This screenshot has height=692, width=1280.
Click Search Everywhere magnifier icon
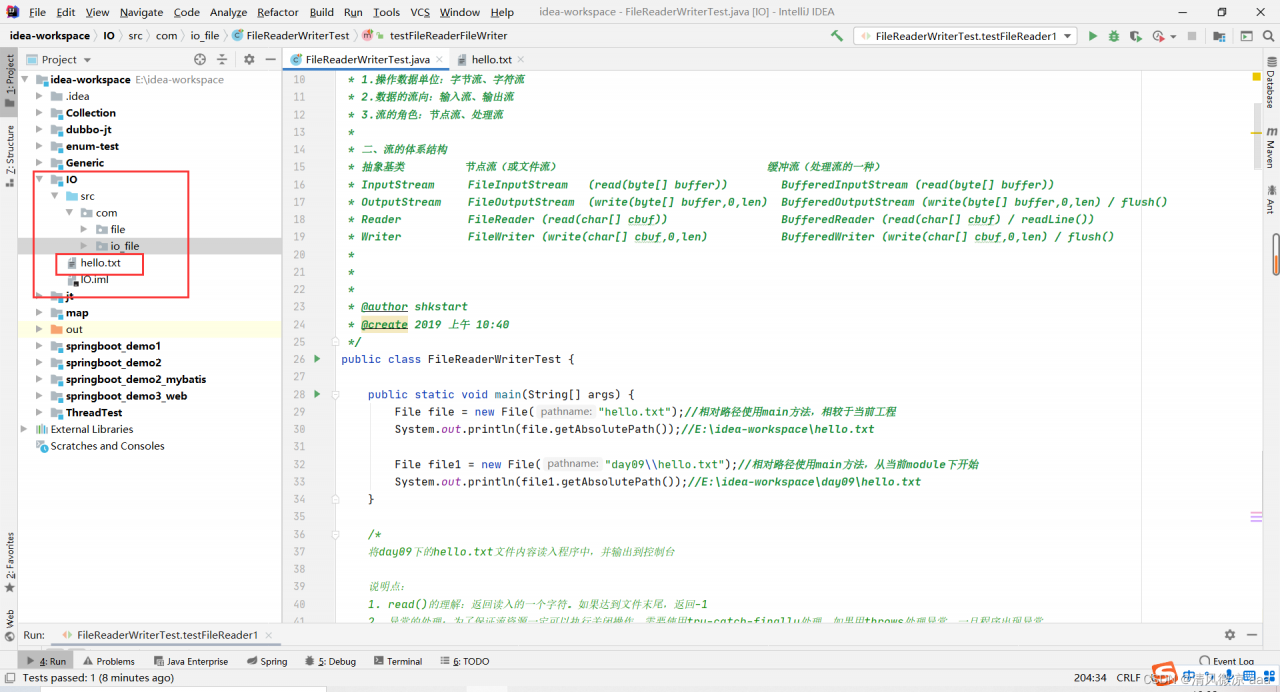pos(1268,36)
